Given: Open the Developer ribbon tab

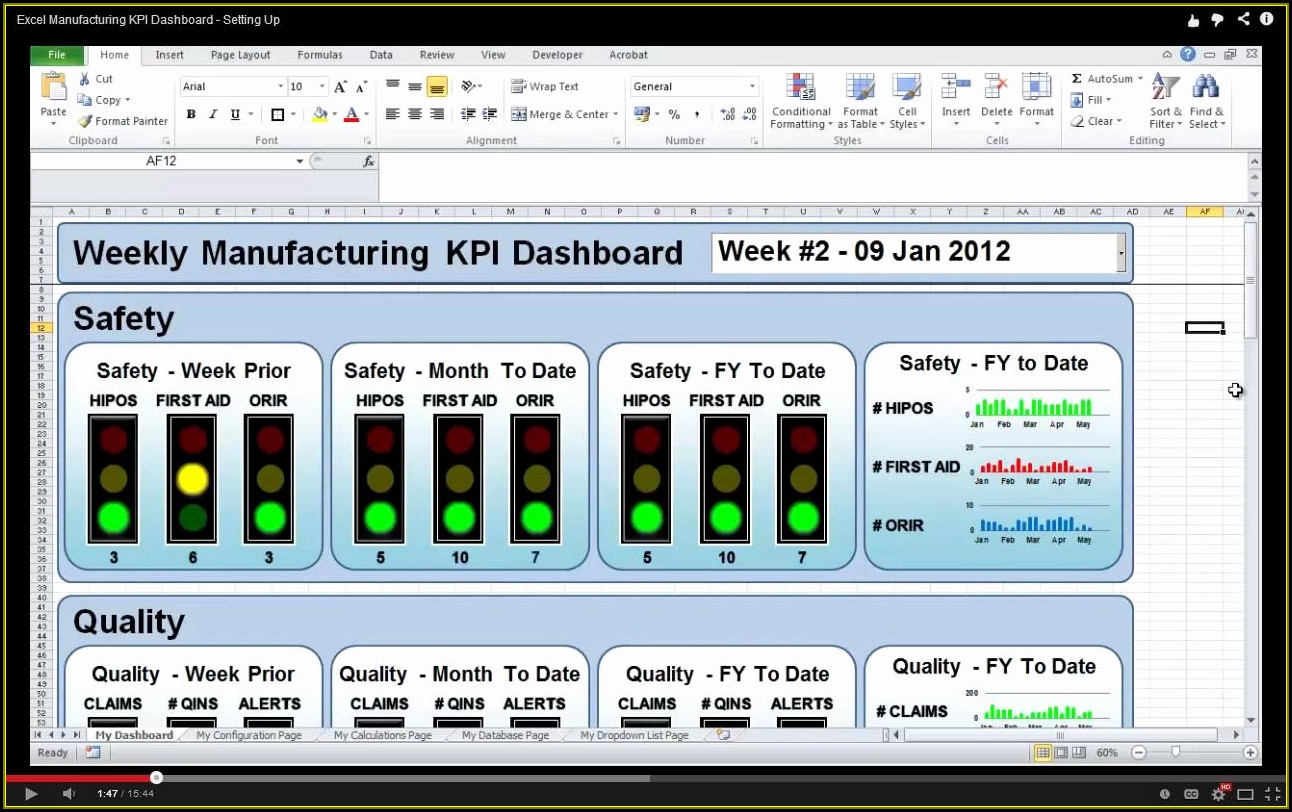Looking at the screenshot, I should click(557, 55).
